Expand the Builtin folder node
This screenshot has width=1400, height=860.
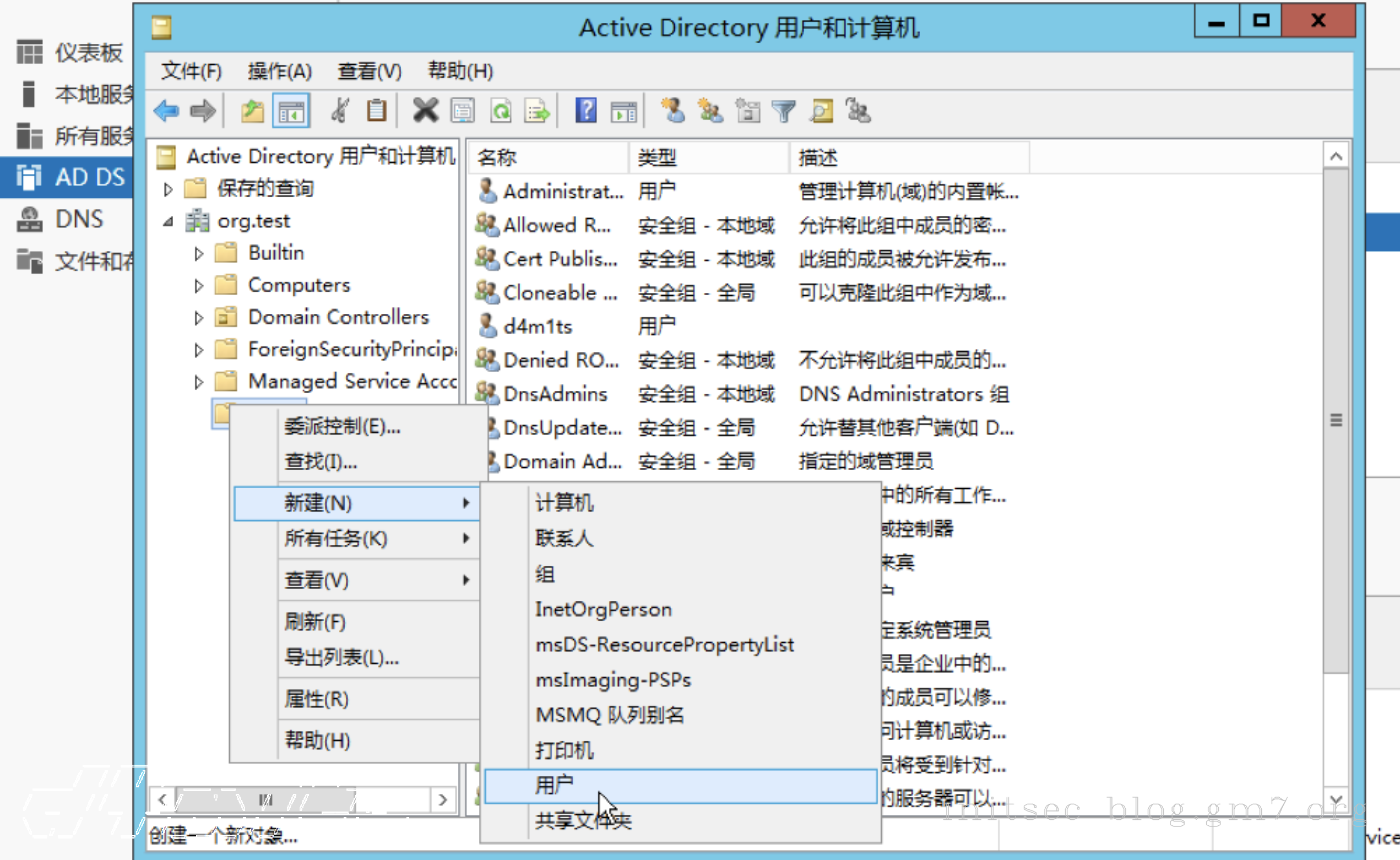pyautogui.click(x=198, y=254)
